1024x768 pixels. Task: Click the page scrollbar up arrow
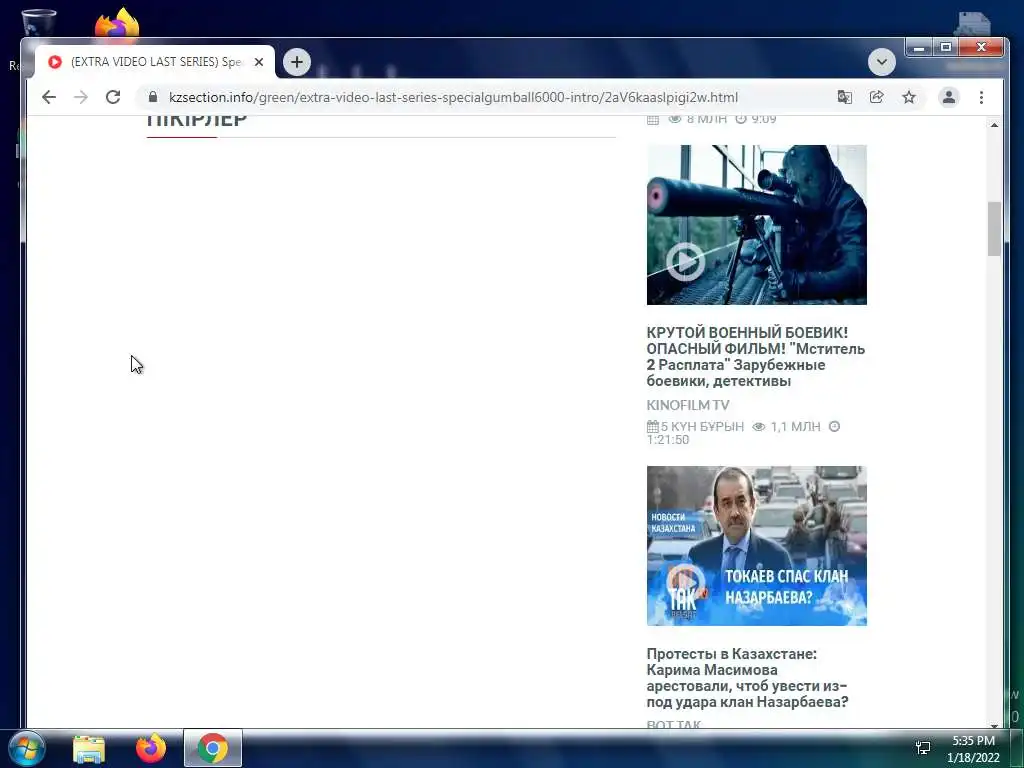tap(994, 125)
